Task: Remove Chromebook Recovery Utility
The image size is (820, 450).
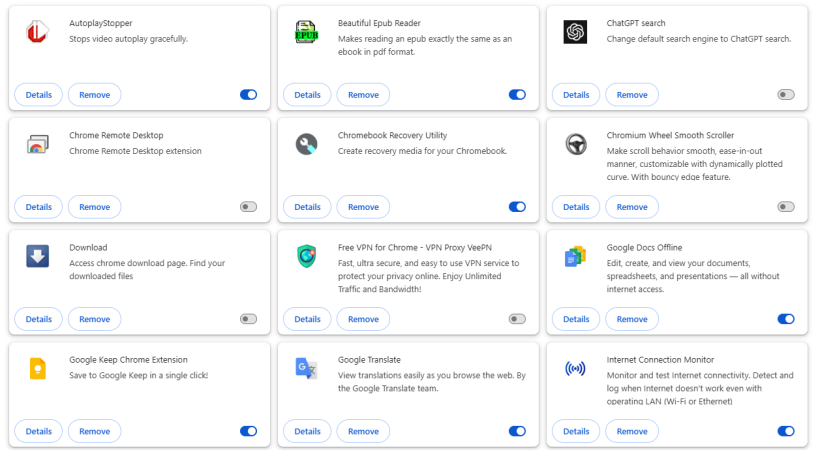Action: pyautogui.click(x=363, y=207)
